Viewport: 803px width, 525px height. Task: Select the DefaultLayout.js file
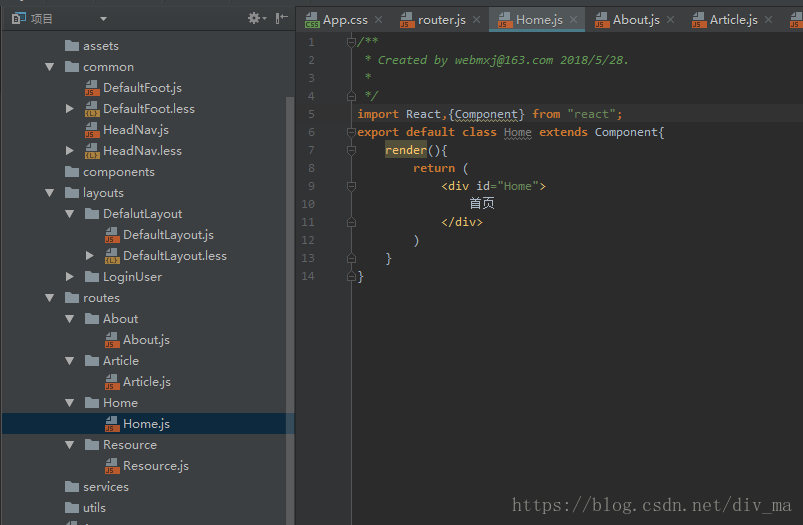pos(159,235)
